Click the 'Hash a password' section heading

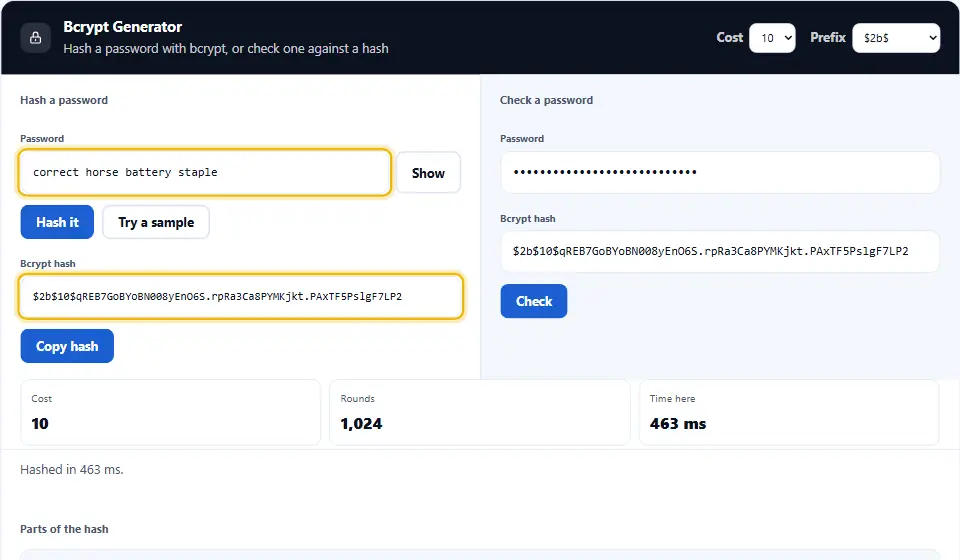coord(64,100)
